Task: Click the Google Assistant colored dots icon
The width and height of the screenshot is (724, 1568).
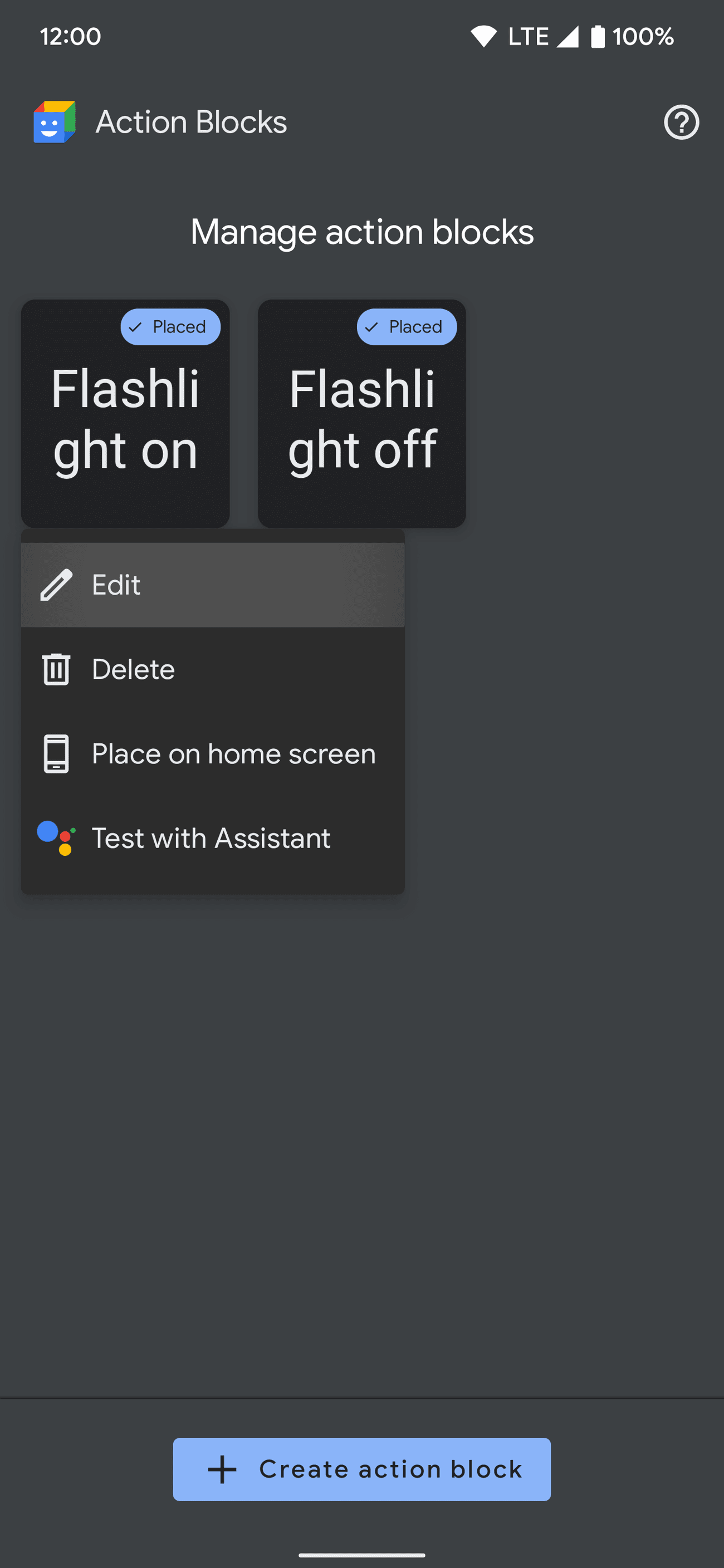Action: pos(57,838)
